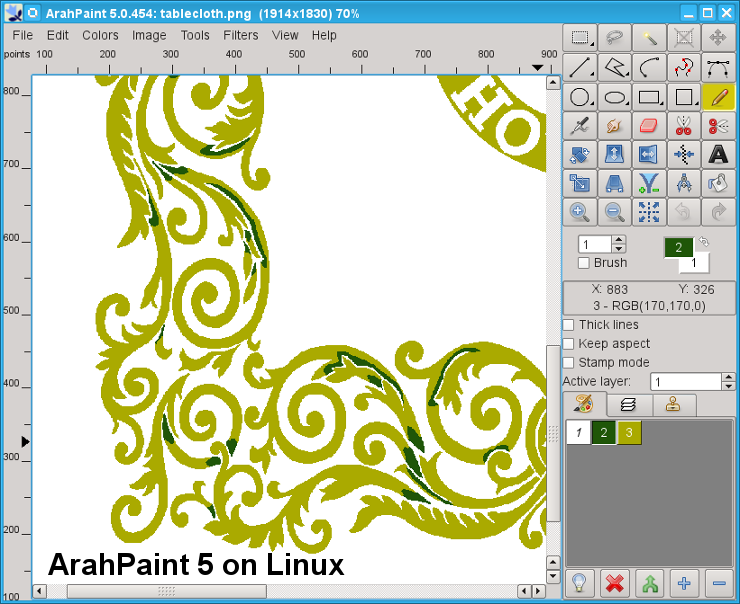The height and width of the screenshot is (604, 740).
Task: Switch to the stamp tab
Action: (x=673, y=404)
